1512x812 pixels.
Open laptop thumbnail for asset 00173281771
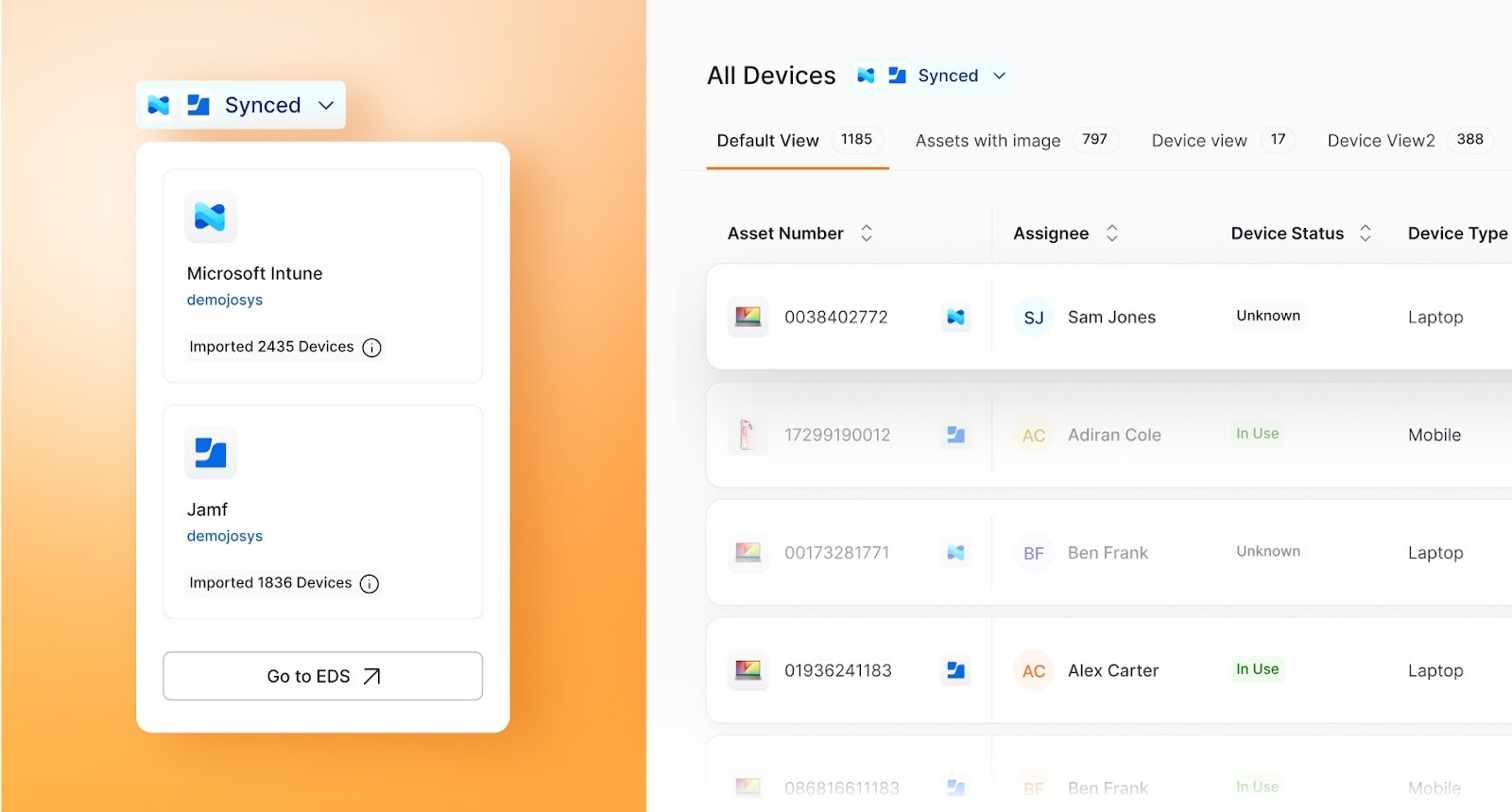click(747, 552)
